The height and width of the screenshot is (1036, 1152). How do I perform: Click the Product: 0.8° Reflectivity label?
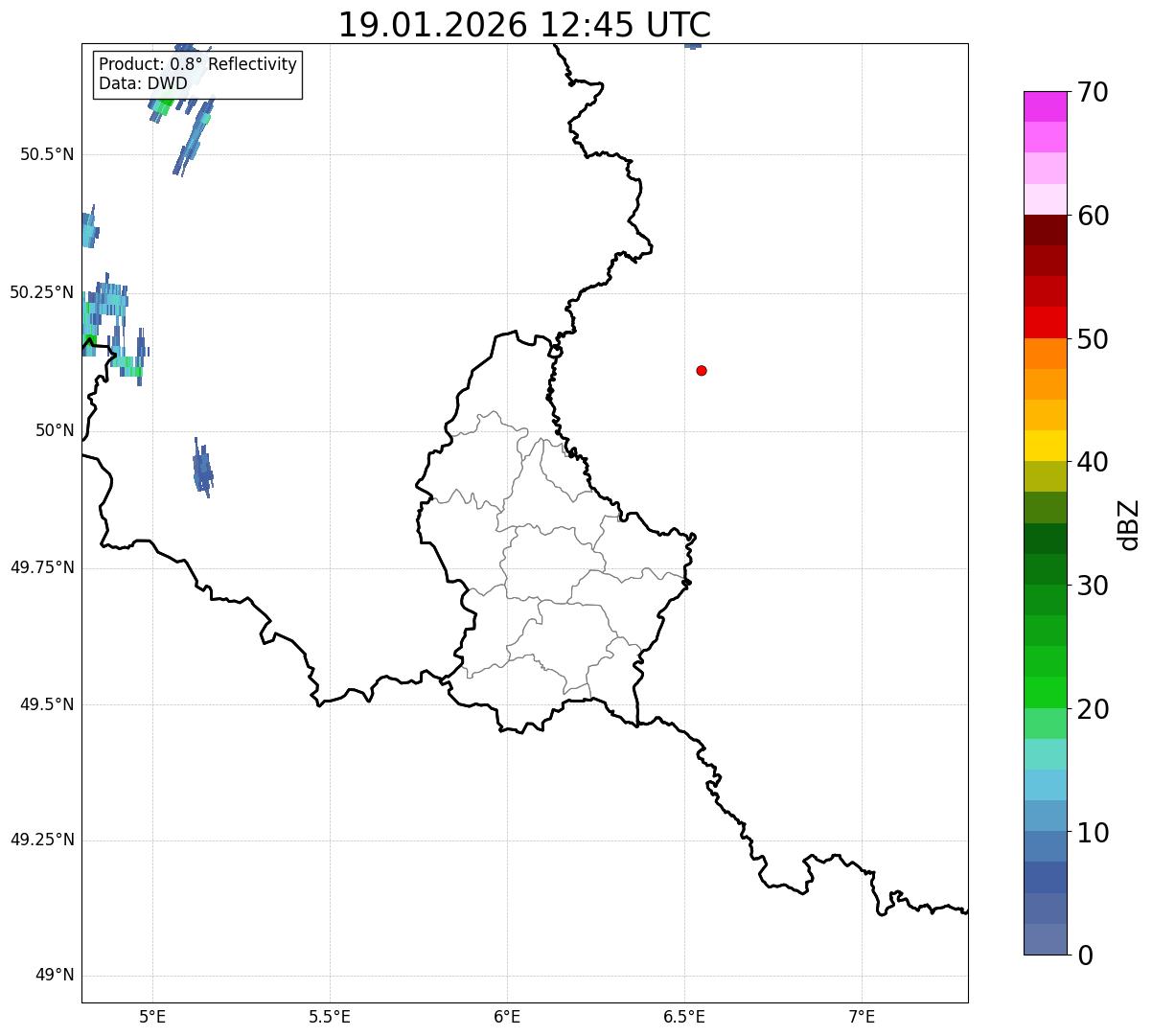click(x=198, y=64)
